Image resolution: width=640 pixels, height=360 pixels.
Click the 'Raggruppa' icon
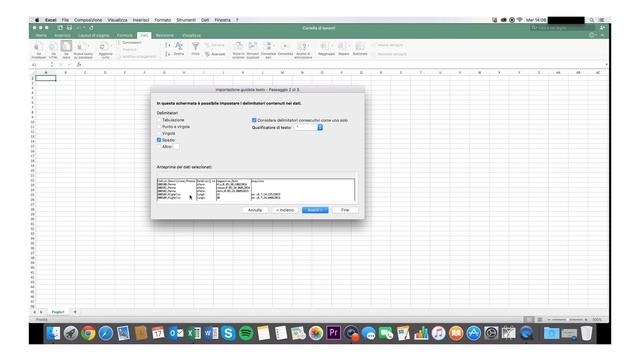tap(325, 46)
